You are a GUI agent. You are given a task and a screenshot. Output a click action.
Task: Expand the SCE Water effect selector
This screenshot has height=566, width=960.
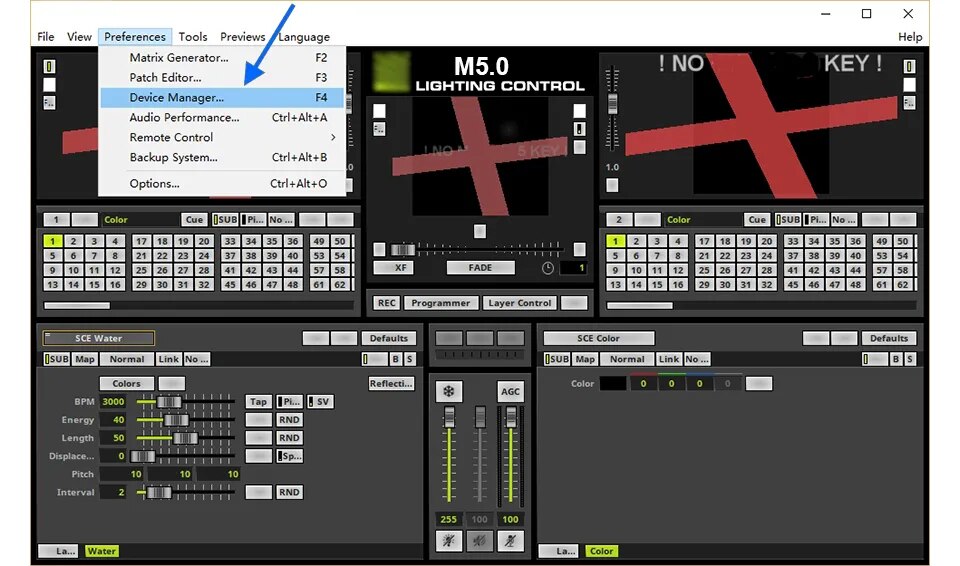98,338
